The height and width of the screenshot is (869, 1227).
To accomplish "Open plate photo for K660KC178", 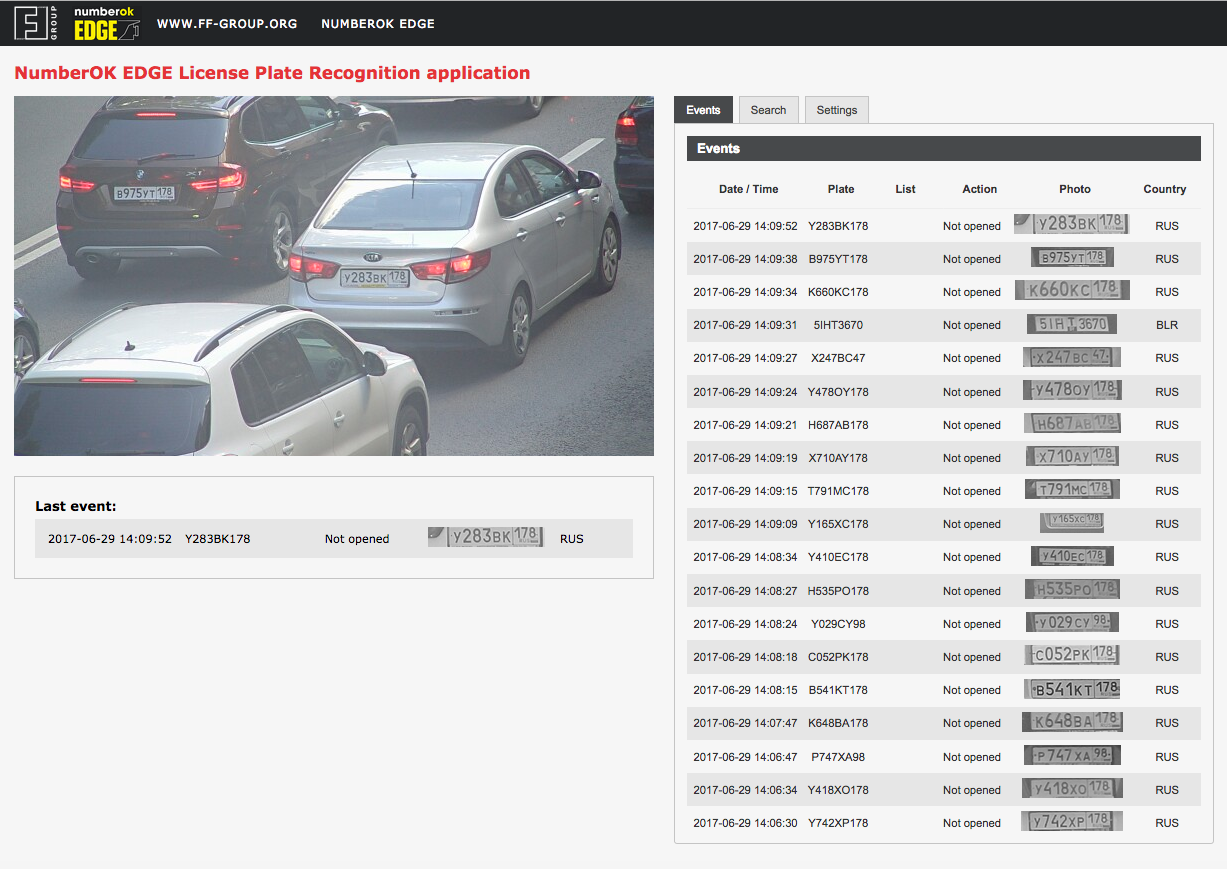I will point(1072,291).
